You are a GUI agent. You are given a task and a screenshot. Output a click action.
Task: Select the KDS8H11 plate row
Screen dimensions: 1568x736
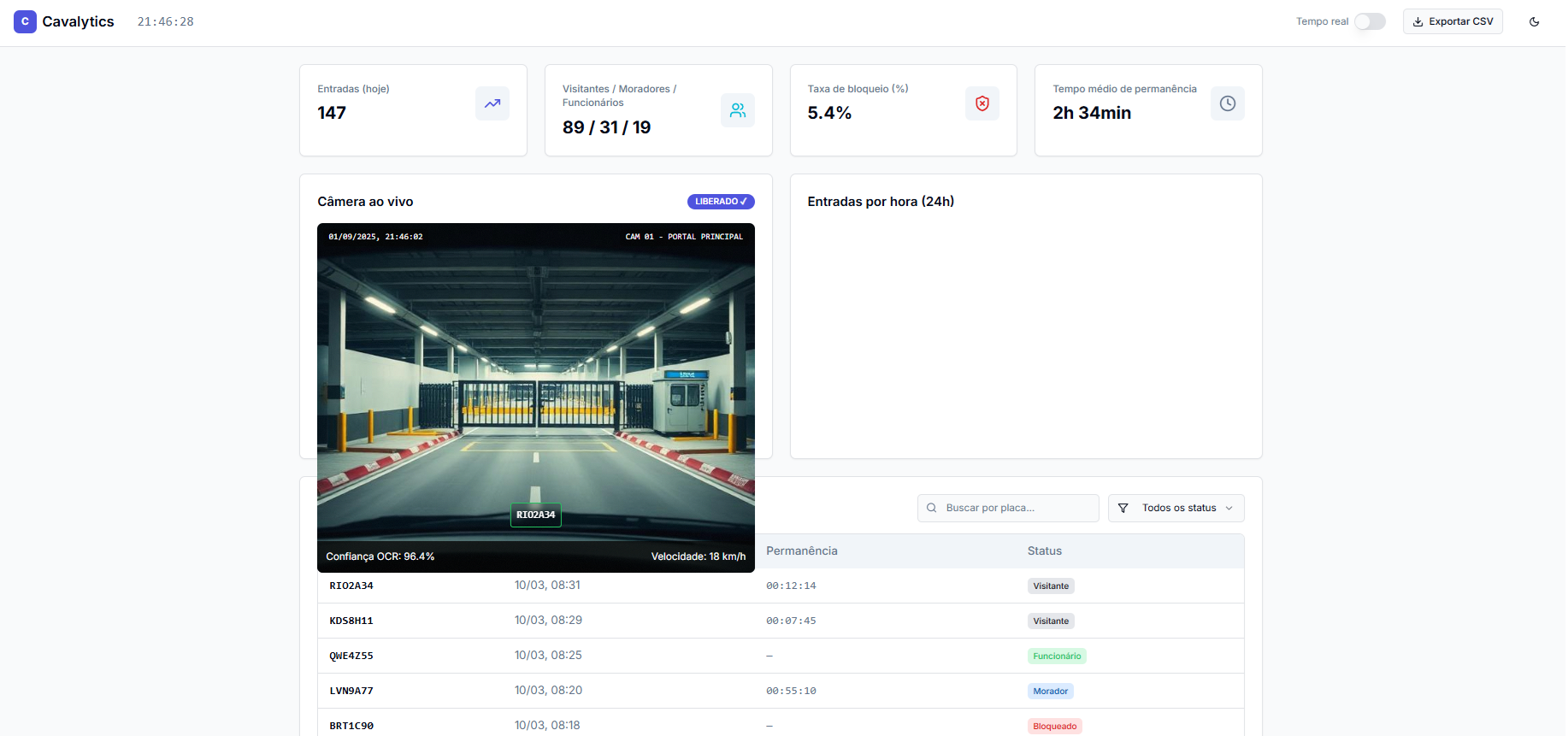click(351, 621)
